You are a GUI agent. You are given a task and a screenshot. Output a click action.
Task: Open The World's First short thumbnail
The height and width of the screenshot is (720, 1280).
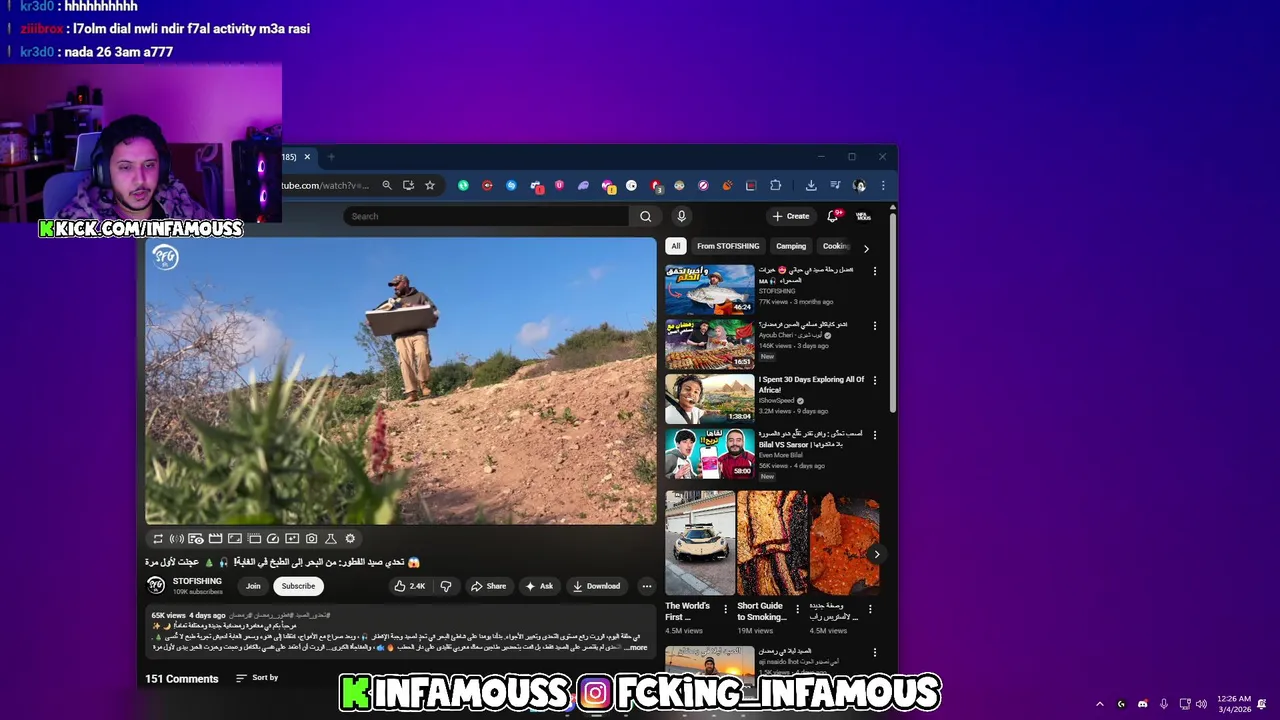(700, 544)
